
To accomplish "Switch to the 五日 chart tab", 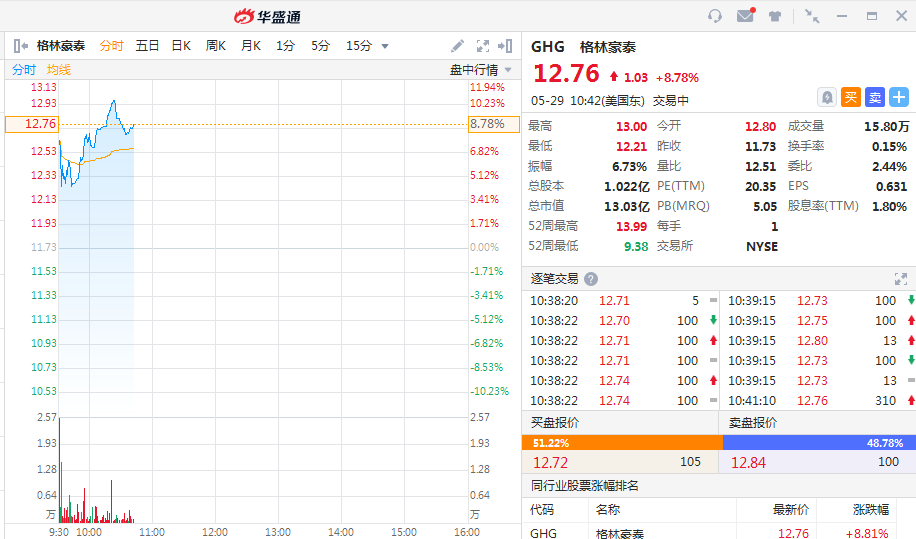I will (x=147, y=46).
